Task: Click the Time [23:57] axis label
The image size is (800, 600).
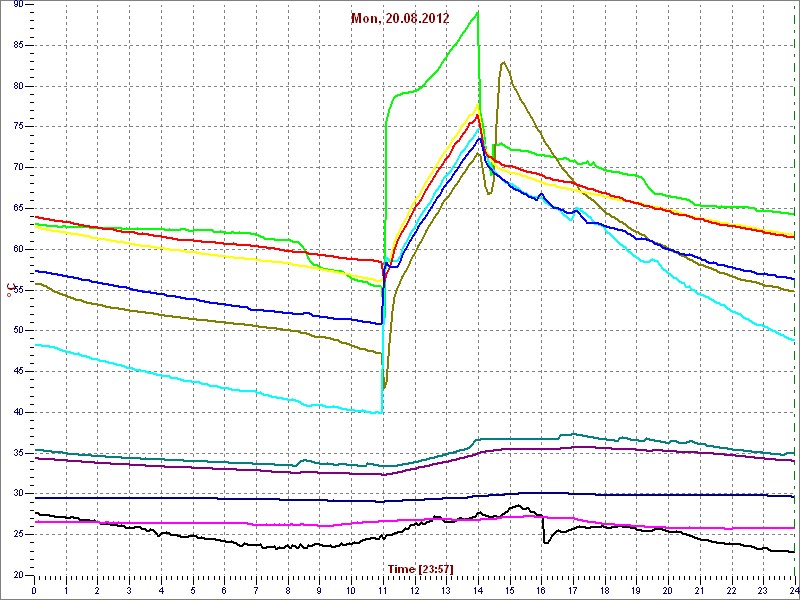Action: coord(420,569)
